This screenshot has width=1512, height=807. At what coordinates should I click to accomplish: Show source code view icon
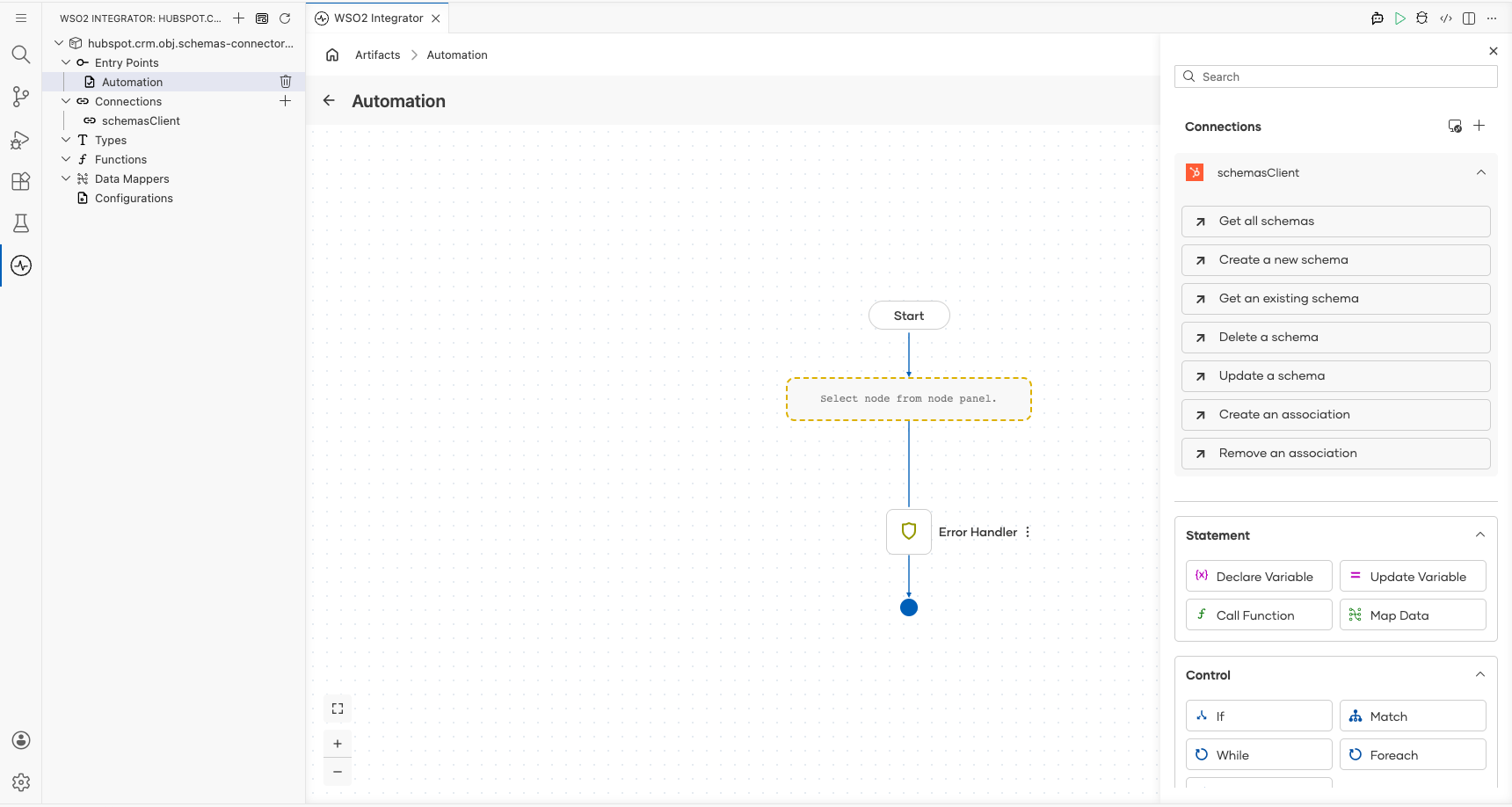(1446, 18)
